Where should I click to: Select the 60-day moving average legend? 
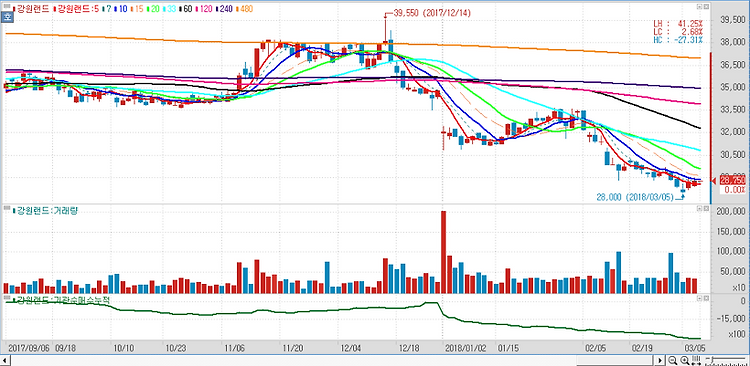click(186, 9)
